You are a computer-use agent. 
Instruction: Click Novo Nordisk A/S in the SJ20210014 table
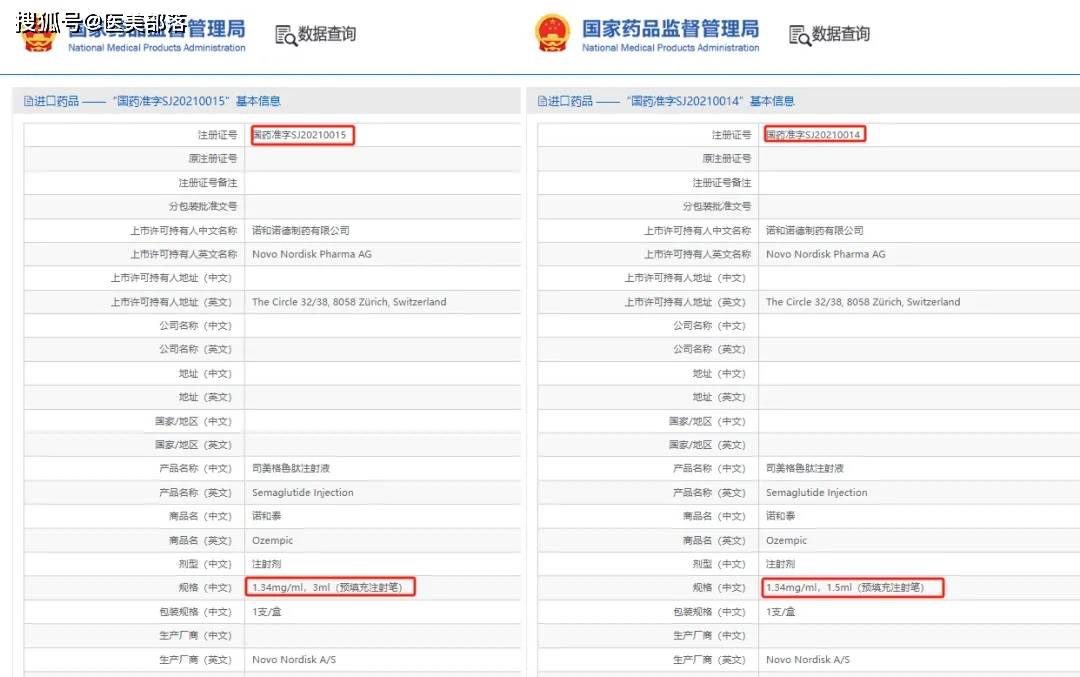tap(808, 660)
